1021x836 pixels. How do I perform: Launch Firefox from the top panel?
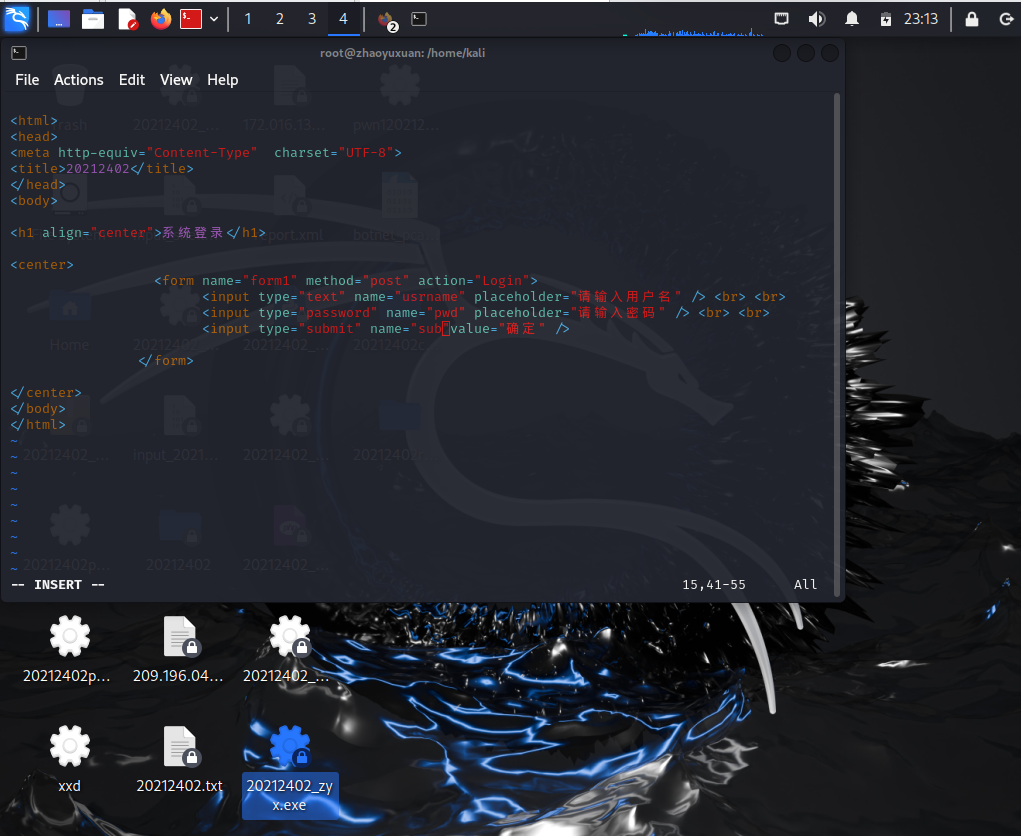click(x=160, y=20)
